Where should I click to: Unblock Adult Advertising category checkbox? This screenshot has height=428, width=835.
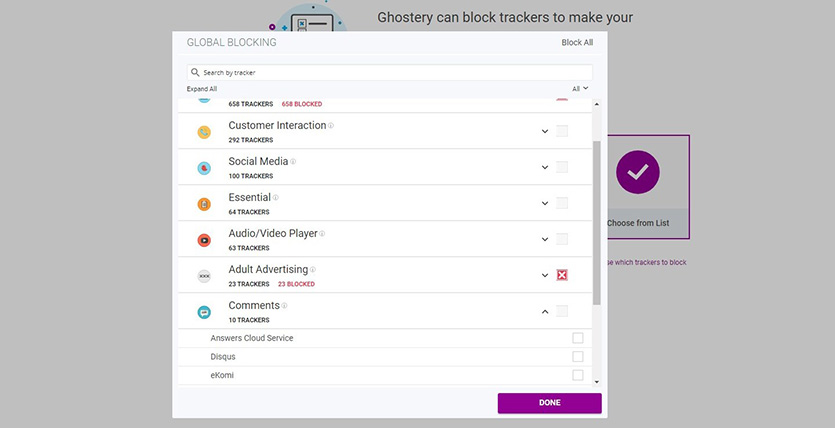point(562,275)
